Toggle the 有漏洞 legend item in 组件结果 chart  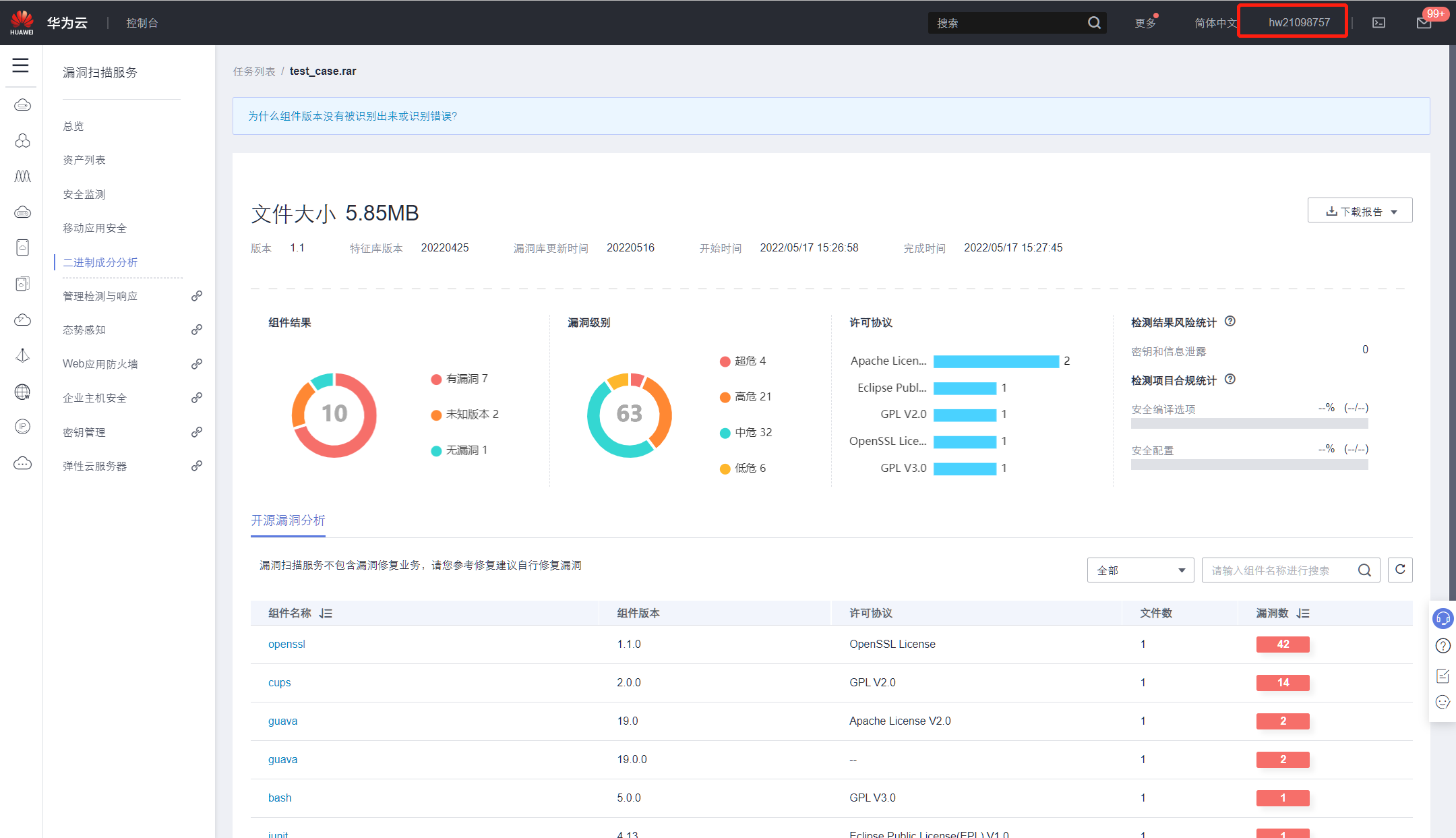coord(460,379)
